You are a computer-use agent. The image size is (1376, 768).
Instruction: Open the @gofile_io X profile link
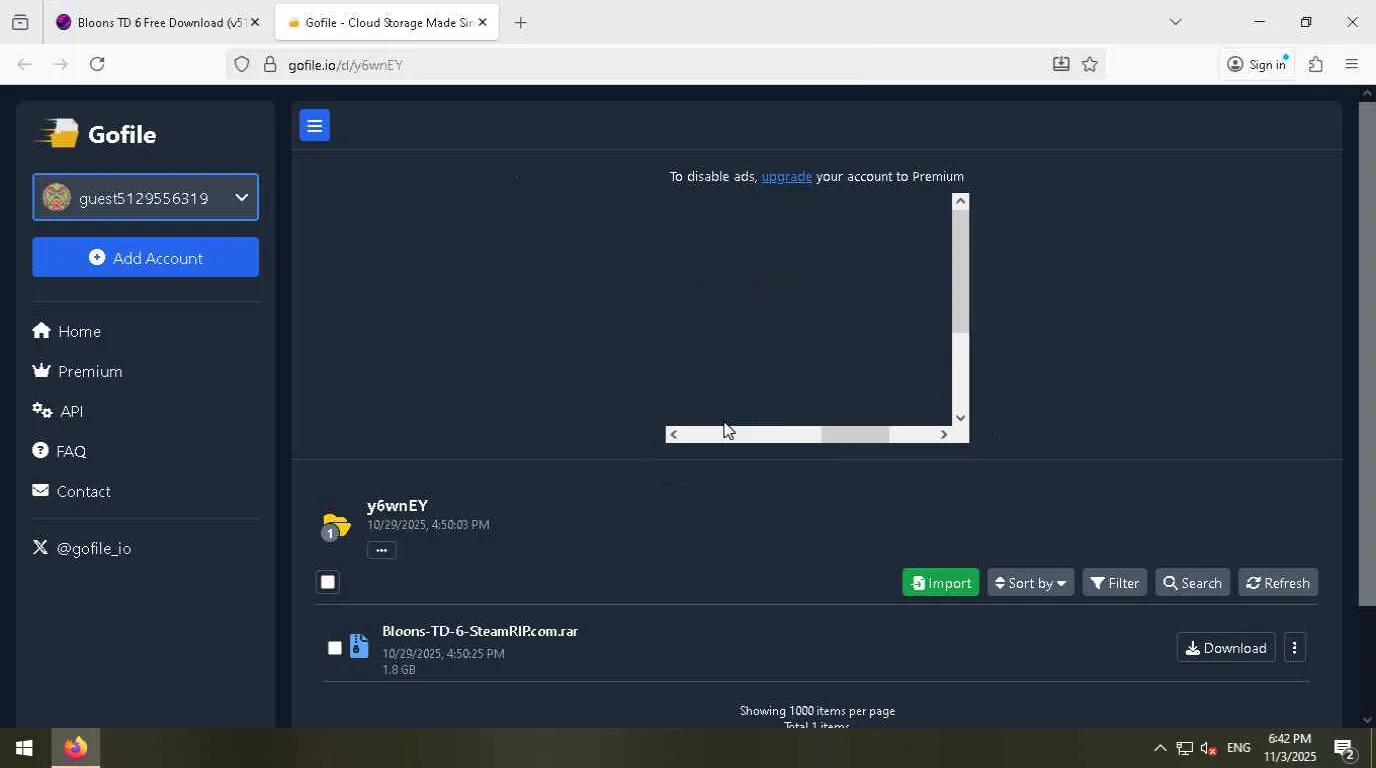[x=82, y=548]
